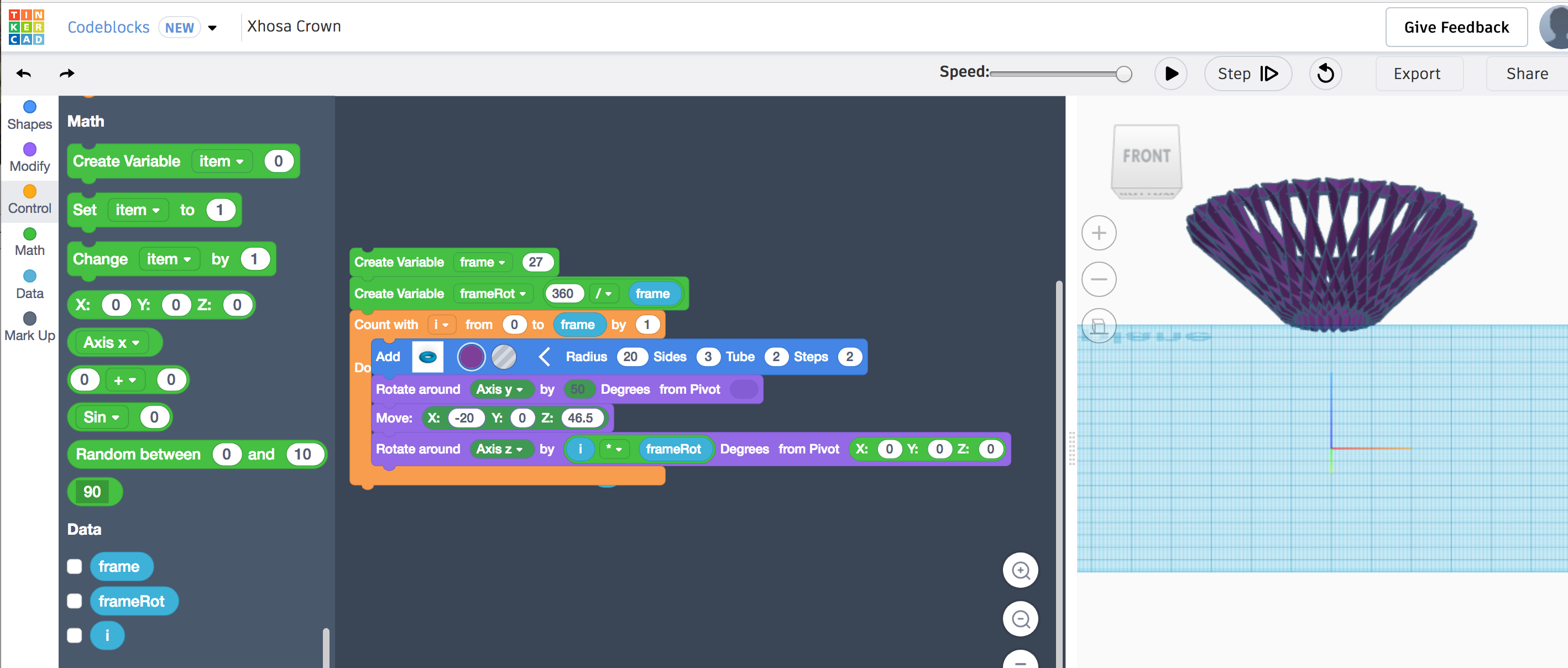Collapse the Add block parameters arrow
Image resolution: width=1568 pixels, height=668 pixels.
click(545, 357)
